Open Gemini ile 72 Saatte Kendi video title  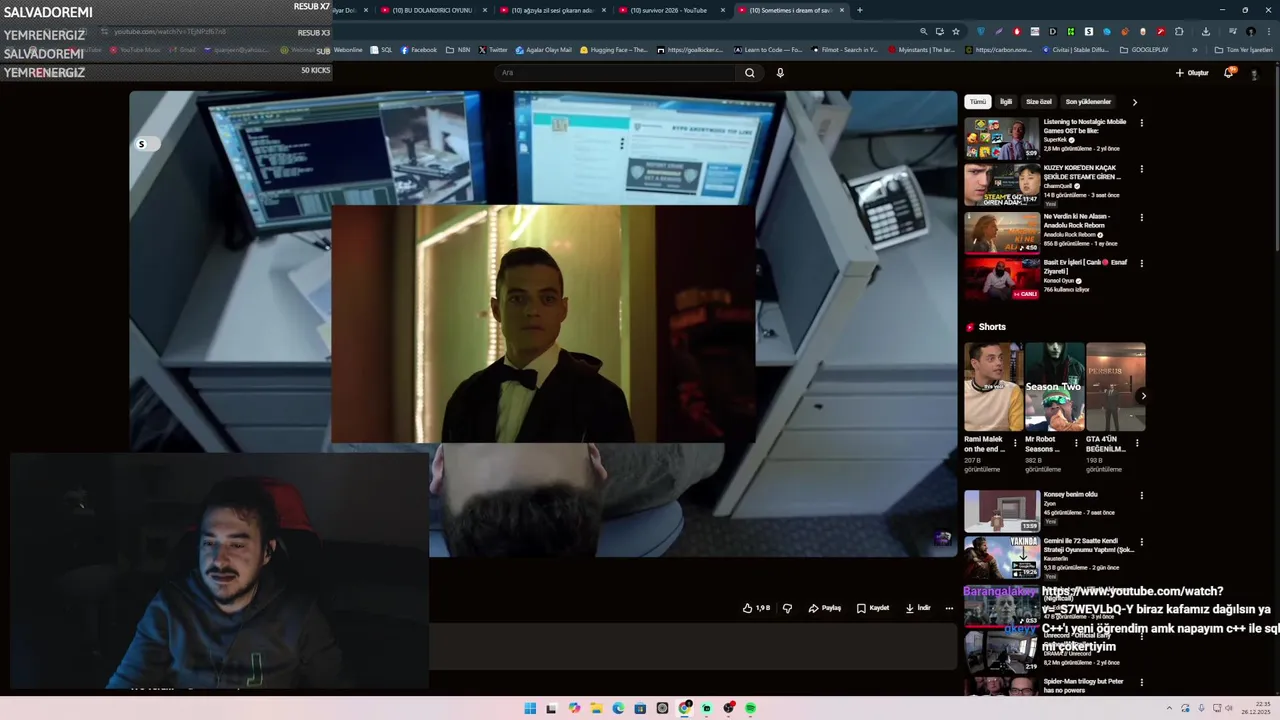1089,545
